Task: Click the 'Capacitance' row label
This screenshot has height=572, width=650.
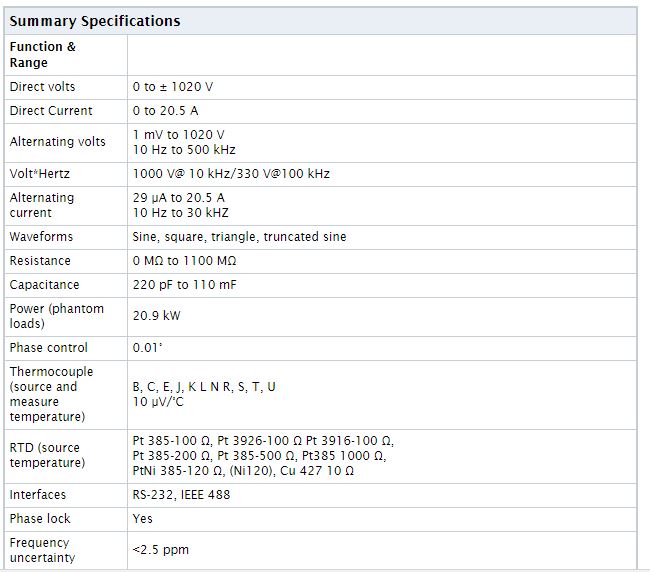Action: (x=44, y=285)
